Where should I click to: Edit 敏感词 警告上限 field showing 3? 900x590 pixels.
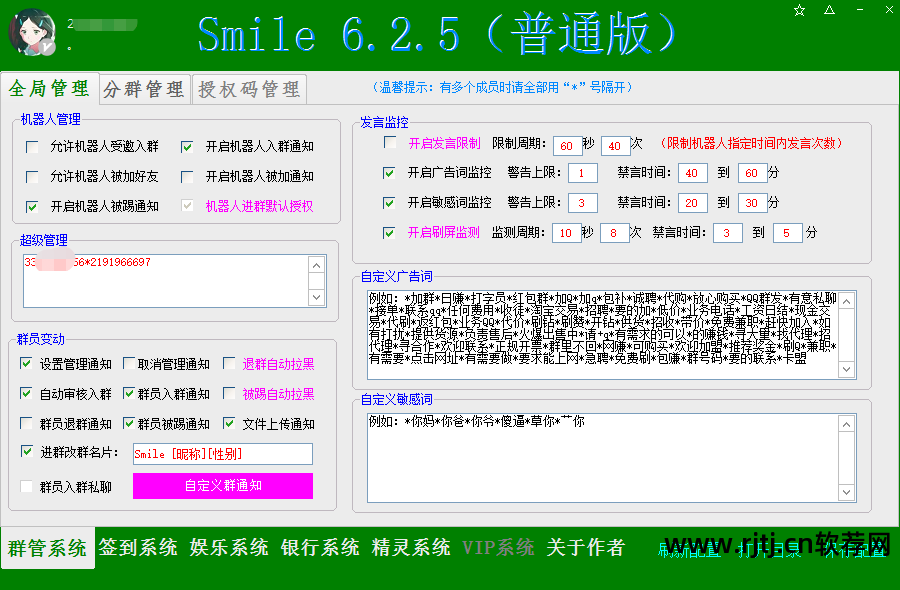pyautogui.click(x=583, y=203)
